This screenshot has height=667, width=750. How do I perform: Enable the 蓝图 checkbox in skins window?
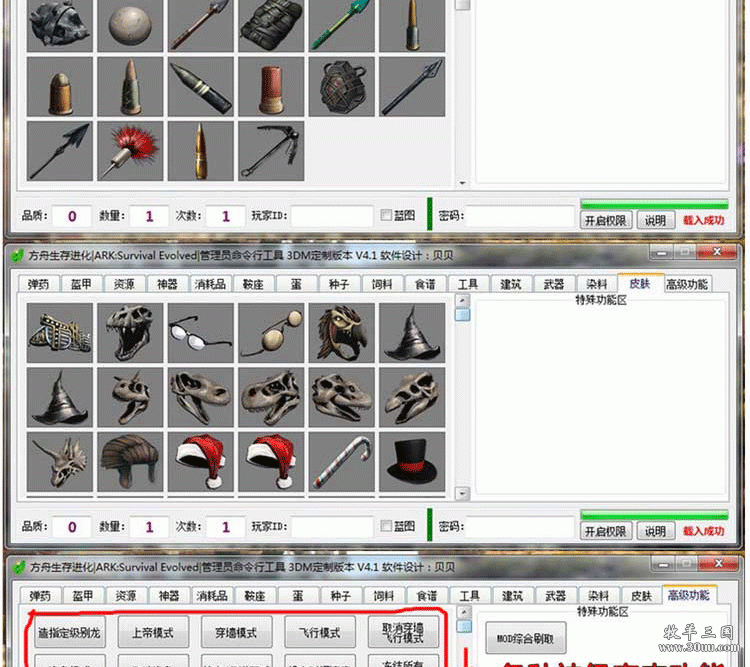click(386, 526)
